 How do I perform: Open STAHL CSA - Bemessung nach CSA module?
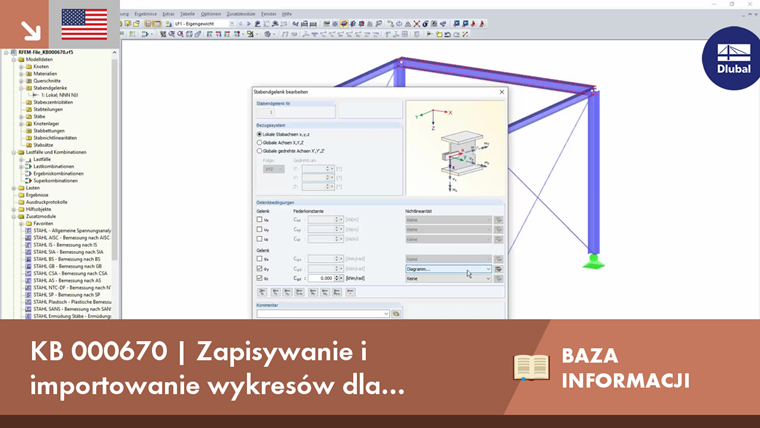pyautogui.click(x=70, y=273)
